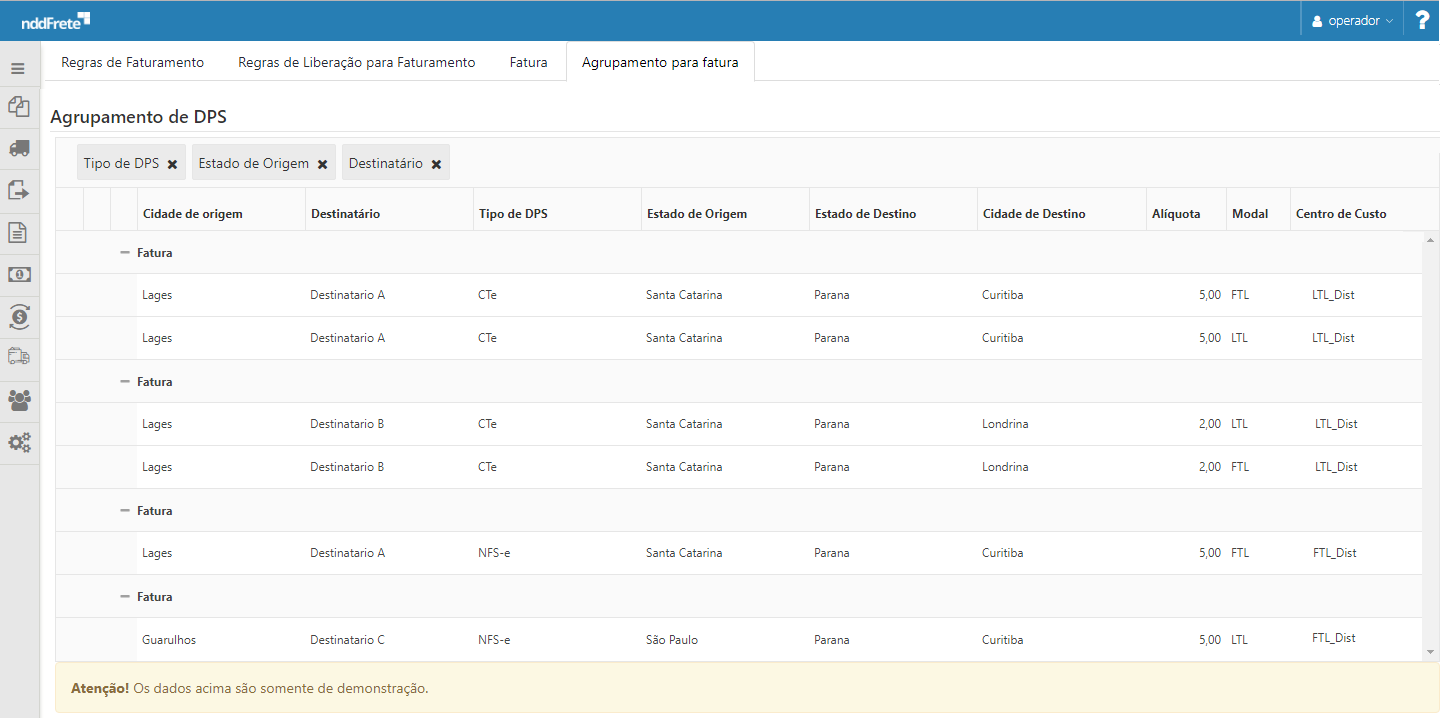Image resolution: width=1441 pixels, height=718 pixels.
Task: Open the settings gears sidebar icon
Action: [x=18, y=442]
